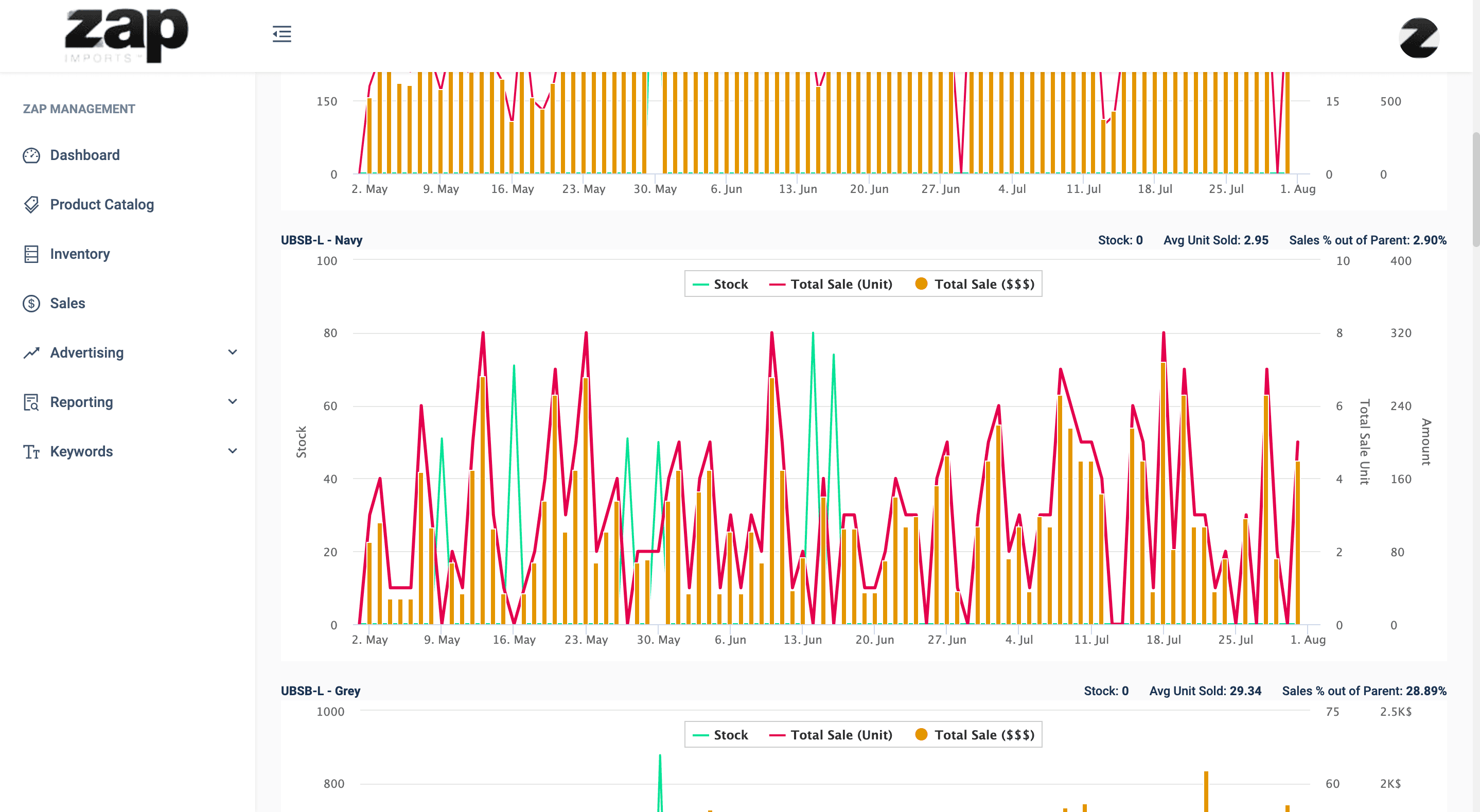Open the Inventory menu item
Viewport: 1480px width, 812px height.
[80, 254]
